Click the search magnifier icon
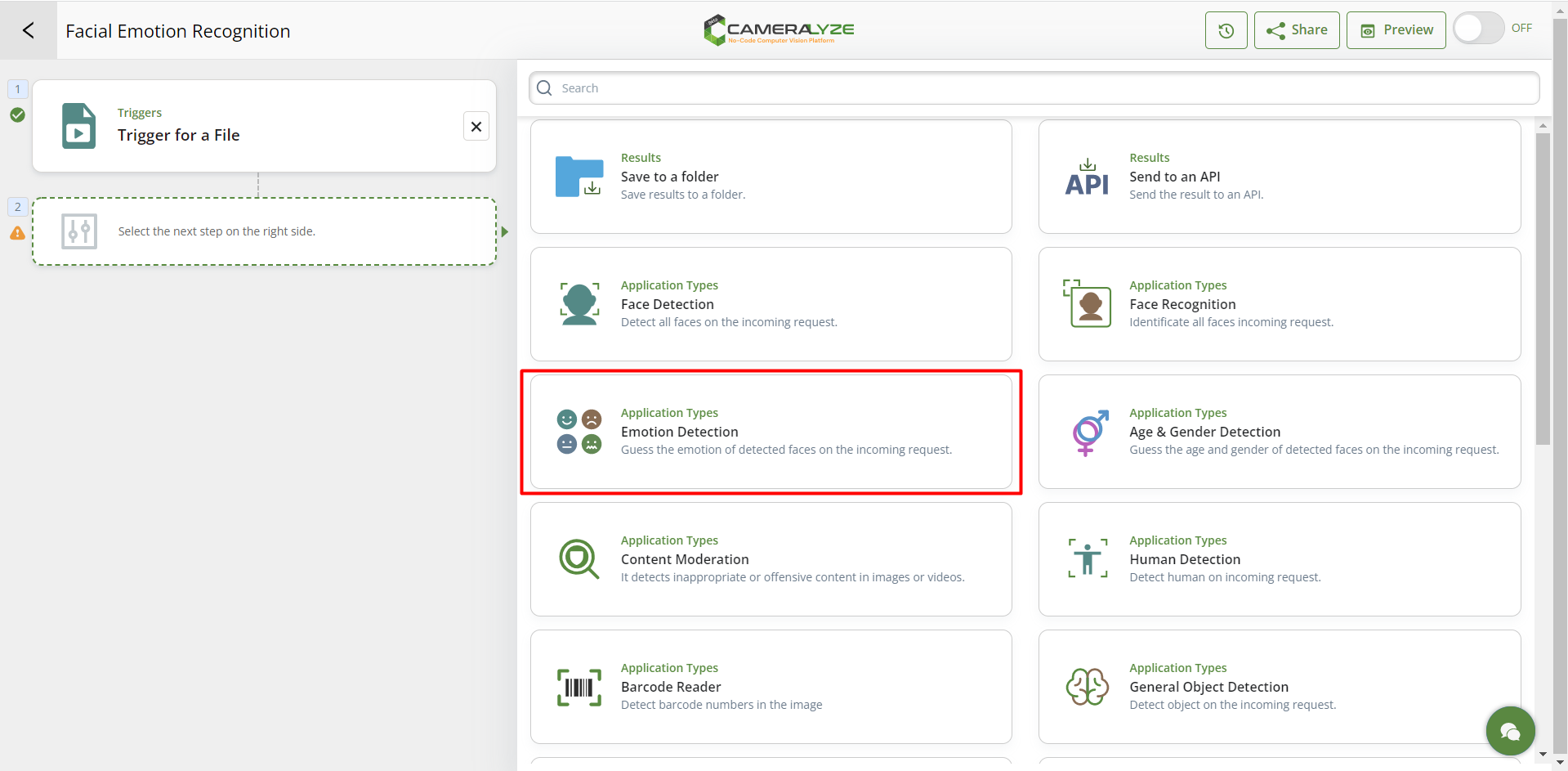 point(544,88)
